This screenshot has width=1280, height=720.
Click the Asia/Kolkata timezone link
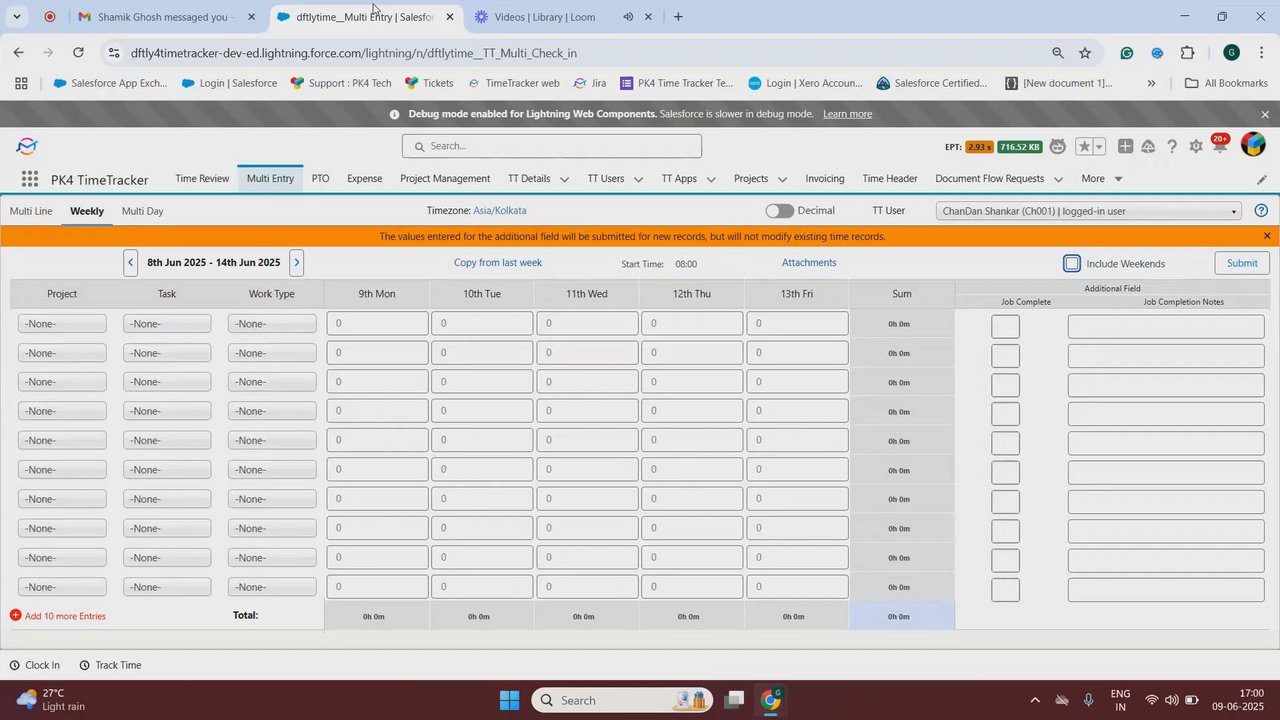coord(500,211)
